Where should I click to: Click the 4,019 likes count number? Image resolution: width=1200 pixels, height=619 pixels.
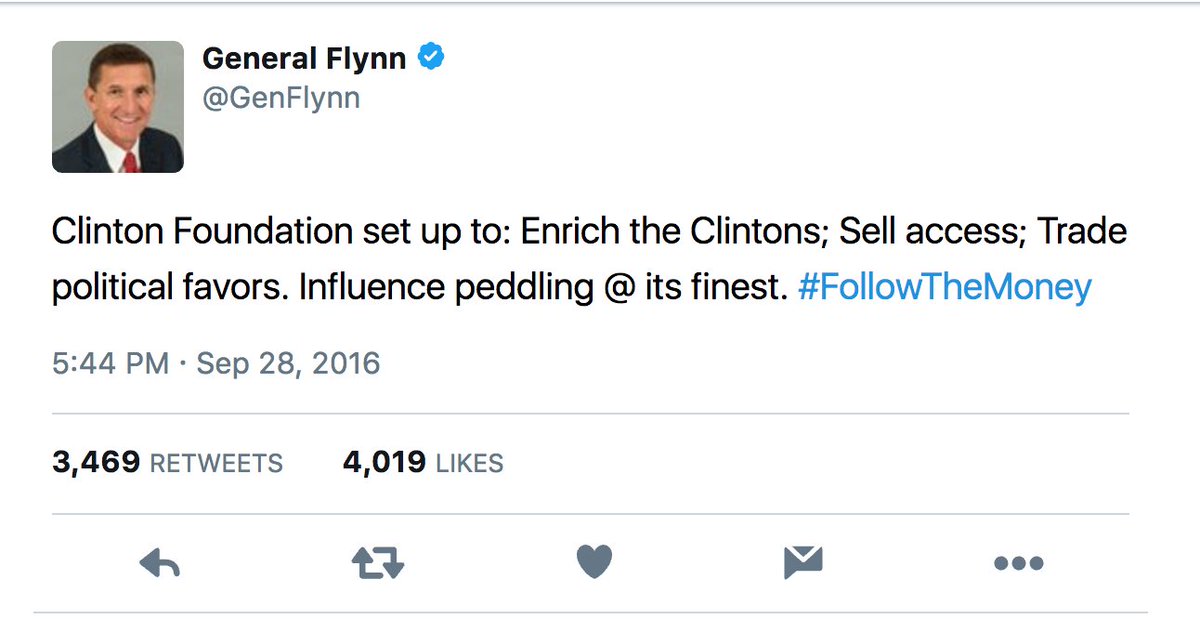(x=384, y=463)
